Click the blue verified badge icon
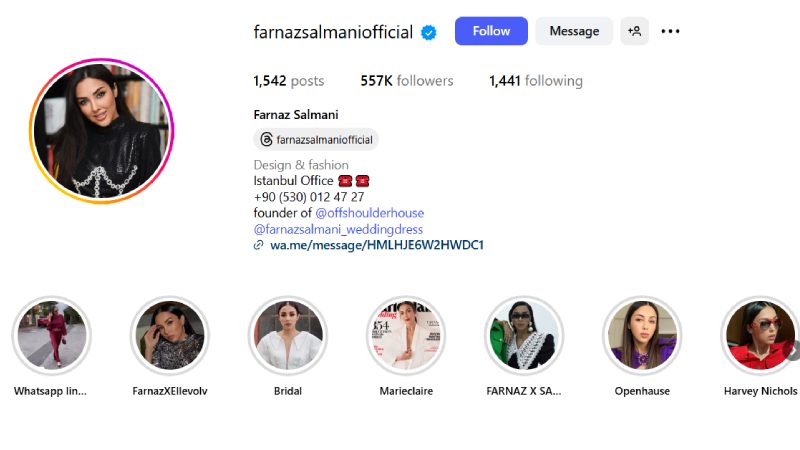This screenshot has width=800, height=450. click(429, 33)
